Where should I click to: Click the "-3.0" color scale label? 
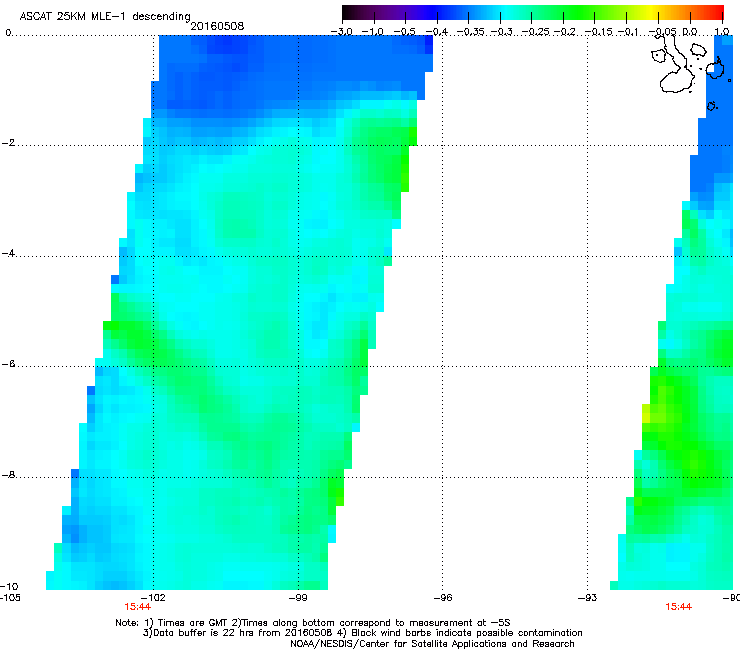342,32
